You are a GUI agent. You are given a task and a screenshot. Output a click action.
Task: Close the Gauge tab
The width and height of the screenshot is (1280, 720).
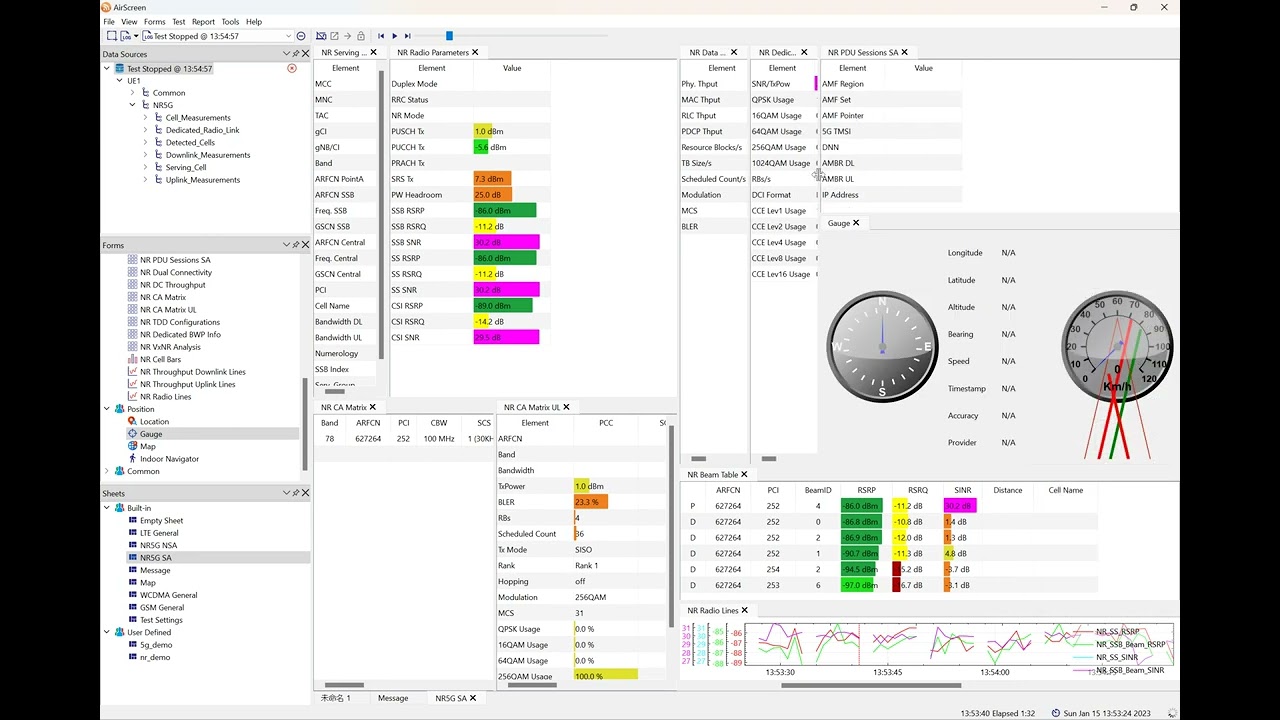[x=856, y=223]
